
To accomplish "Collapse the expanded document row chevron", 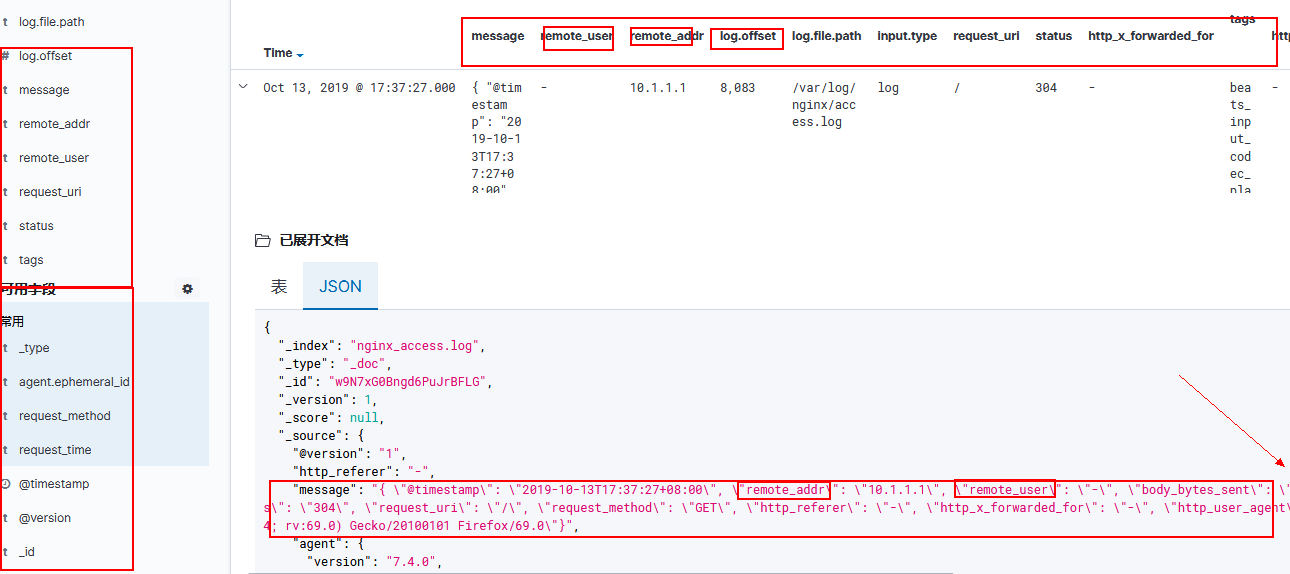I will pyautogui.click(x=242, y=88).
